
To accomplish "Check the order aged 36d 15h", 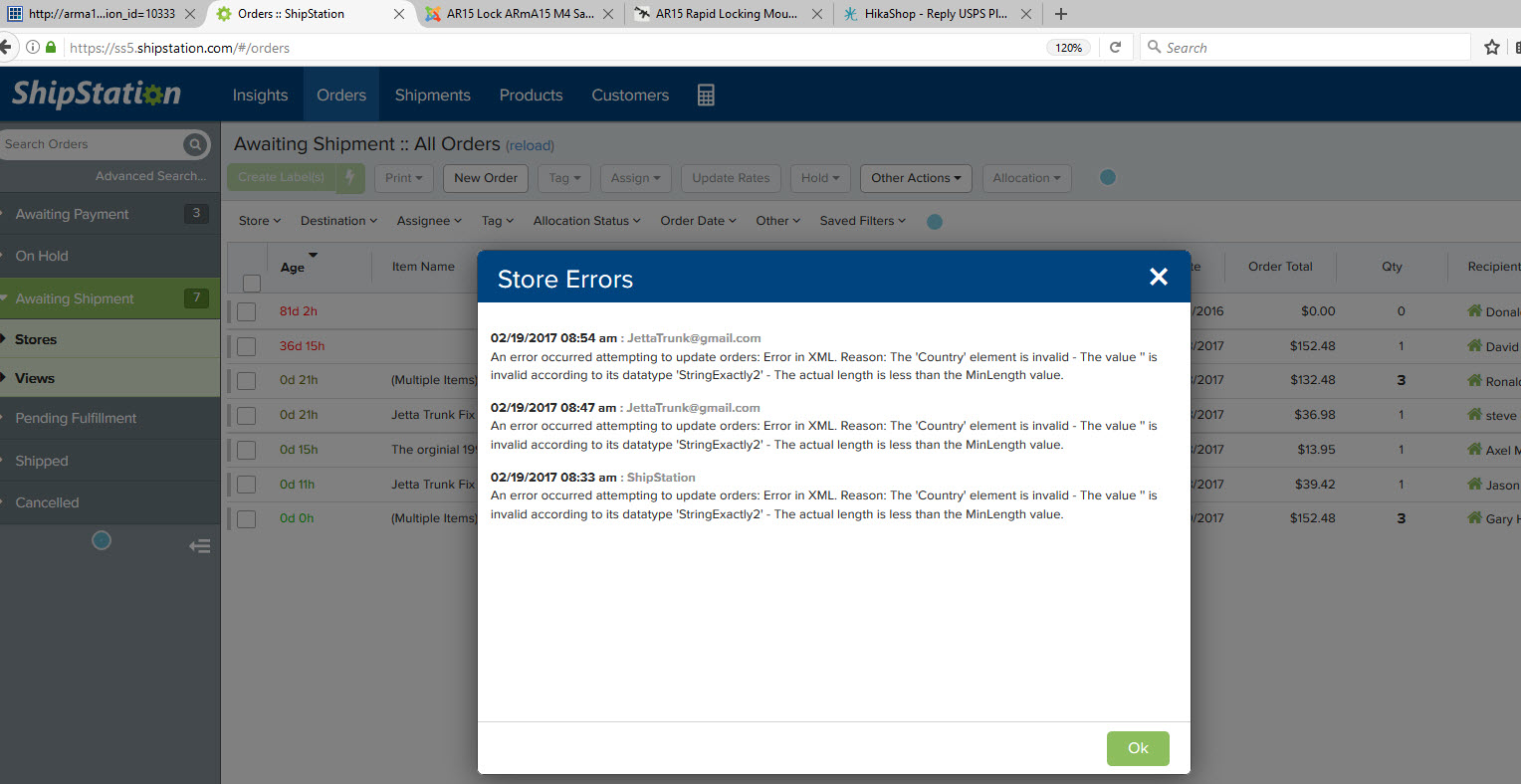I will pyautogui.click(x=247, y=346).
